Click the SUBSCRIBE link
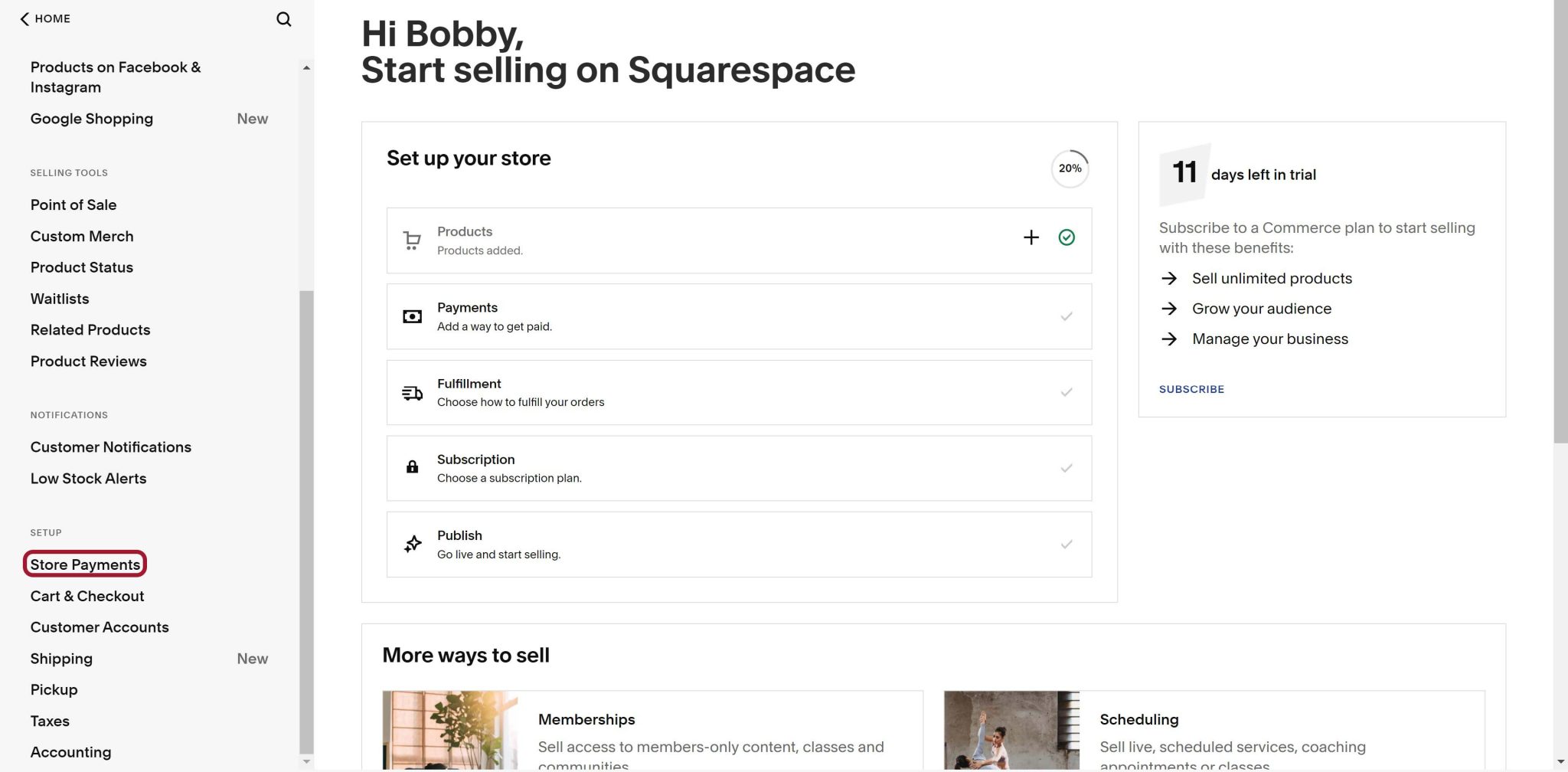 point(1191,389)
